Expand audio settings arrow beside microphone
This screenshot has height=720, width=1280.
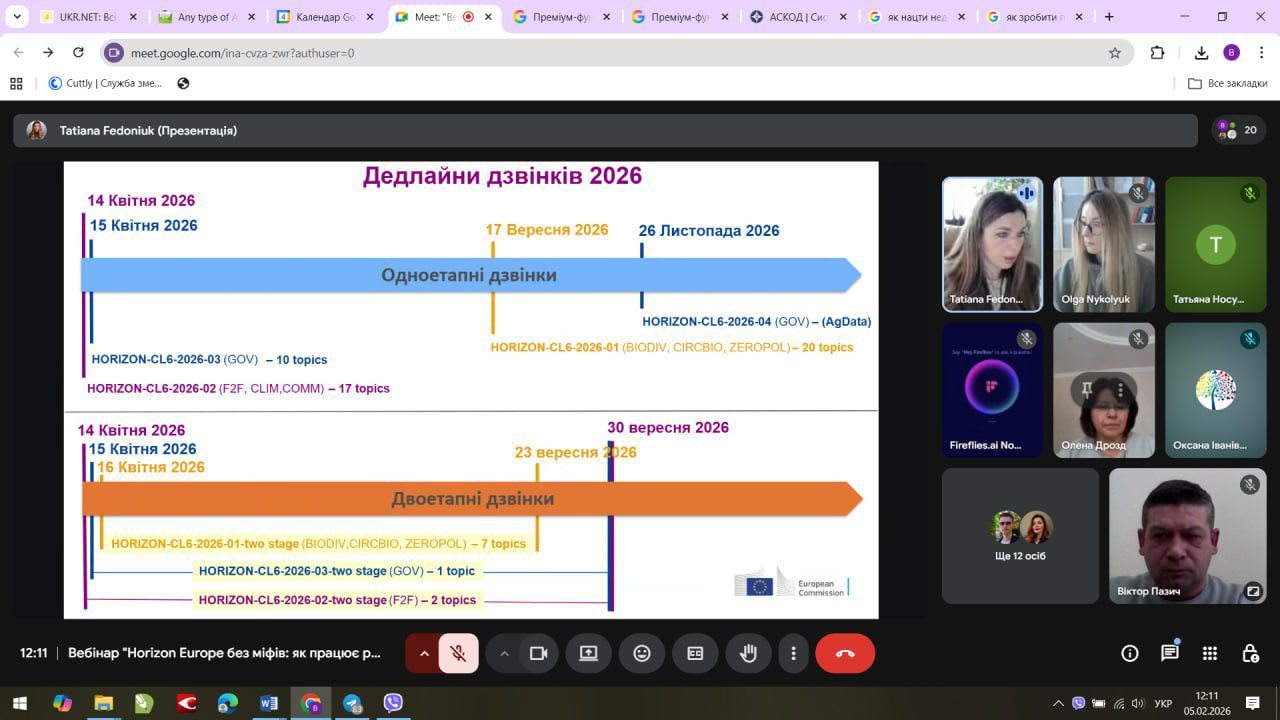pos(424,653)
